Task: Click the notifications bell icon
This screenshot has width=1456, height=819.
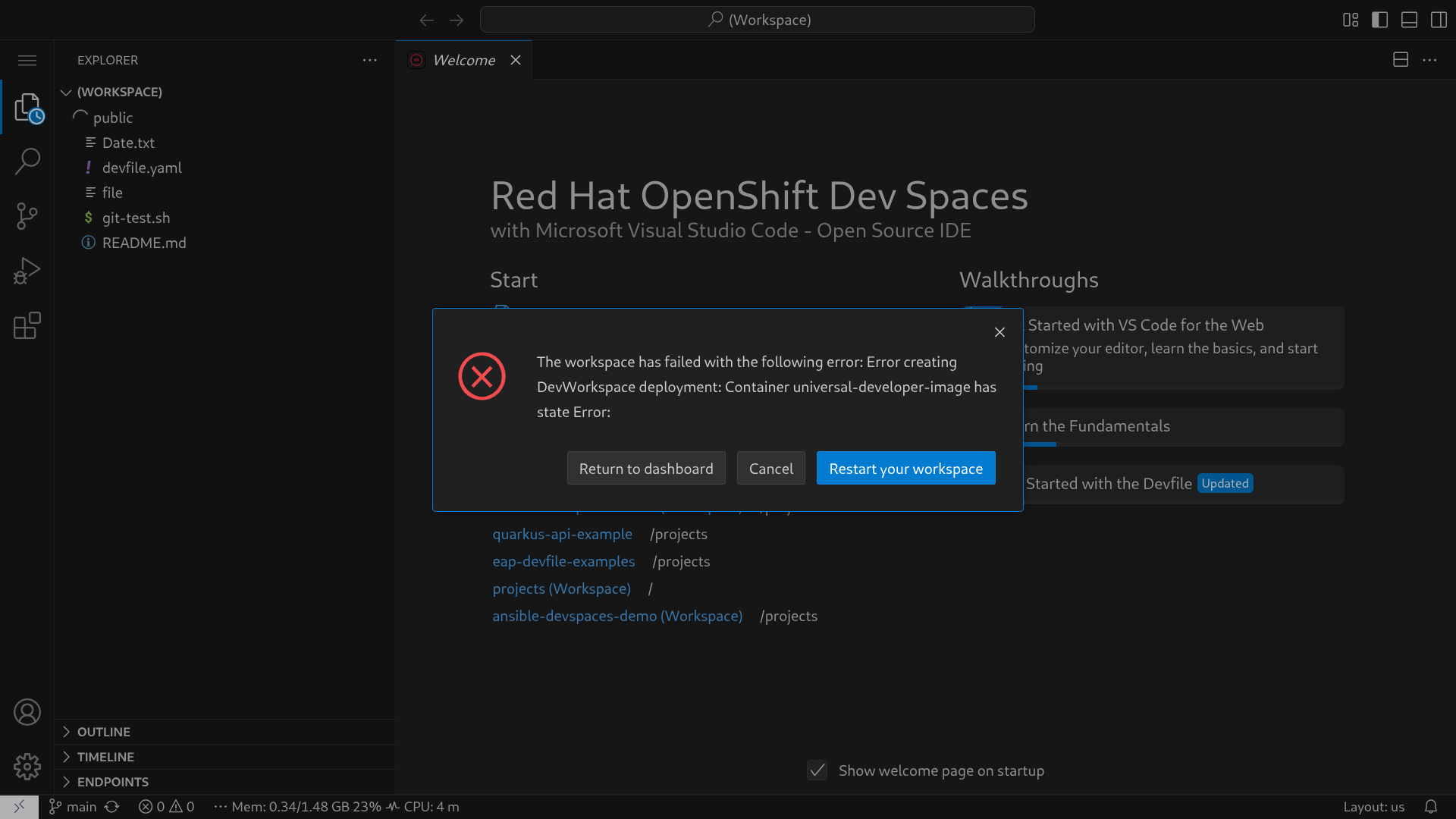Action: (x=1430, y=807)
